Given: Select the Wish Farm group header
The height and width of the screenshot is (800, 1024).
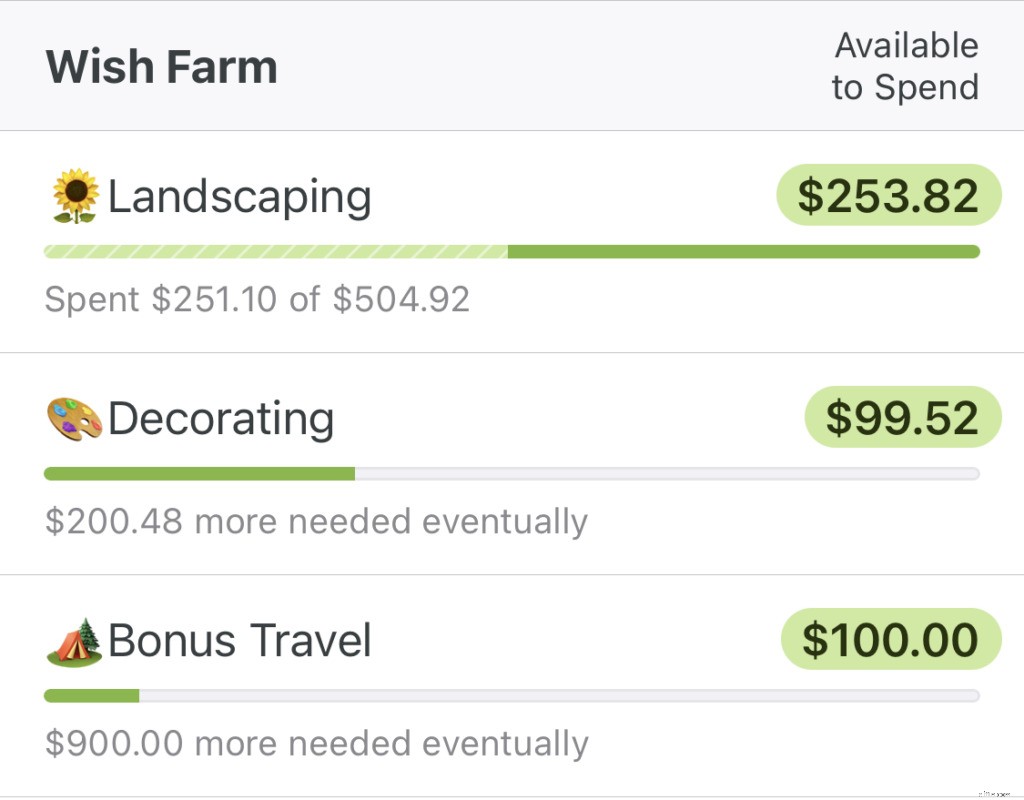Looking at the screenshot, I should 162,67.
